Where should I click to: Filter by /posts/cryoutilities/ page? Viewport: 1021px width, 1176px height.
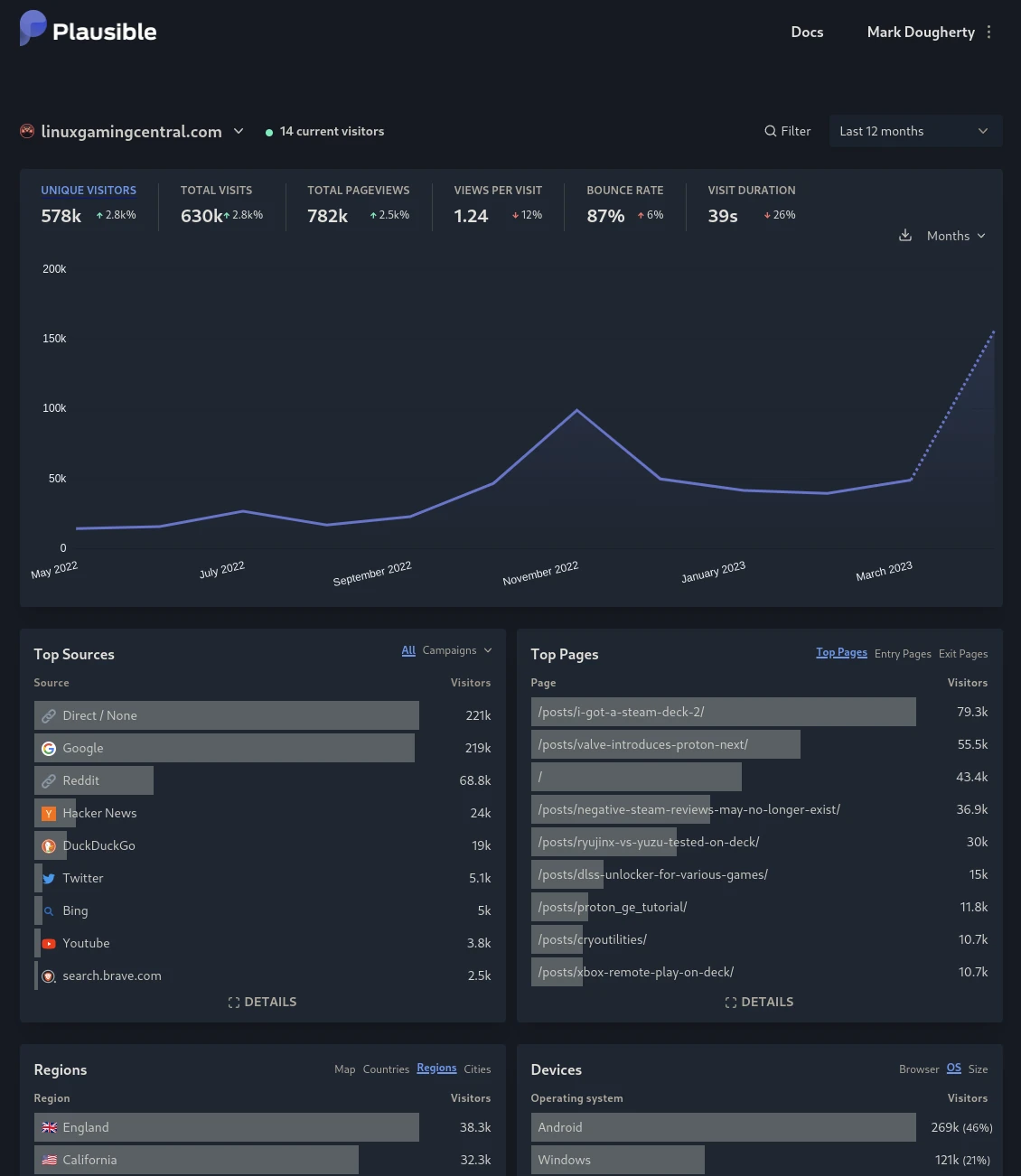point(592,939)
